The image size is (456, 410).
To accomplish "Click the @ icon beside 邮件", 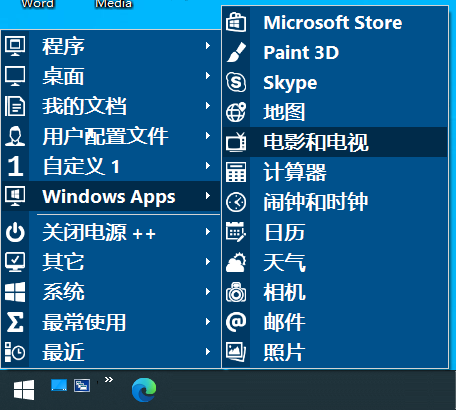I will point(236,322).
